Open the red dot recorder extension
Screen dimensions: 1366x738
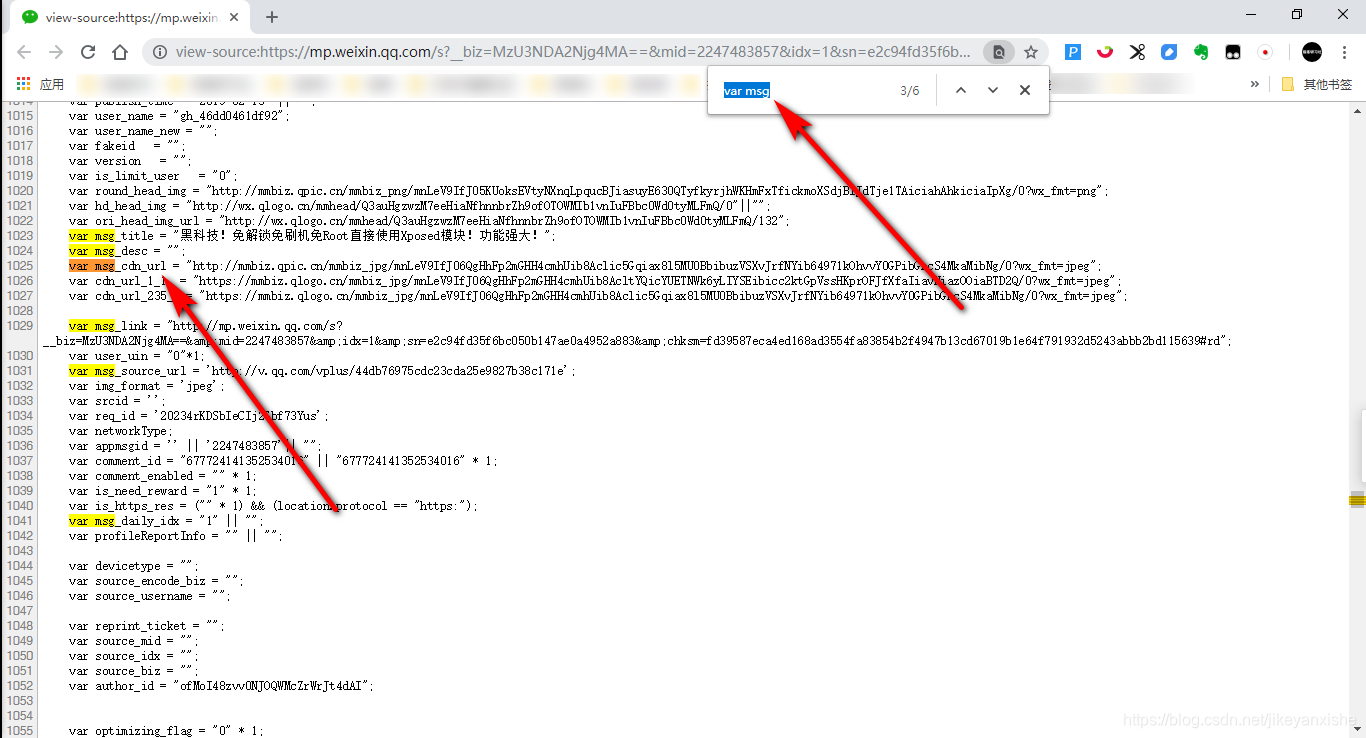[x=1265, y=52]
